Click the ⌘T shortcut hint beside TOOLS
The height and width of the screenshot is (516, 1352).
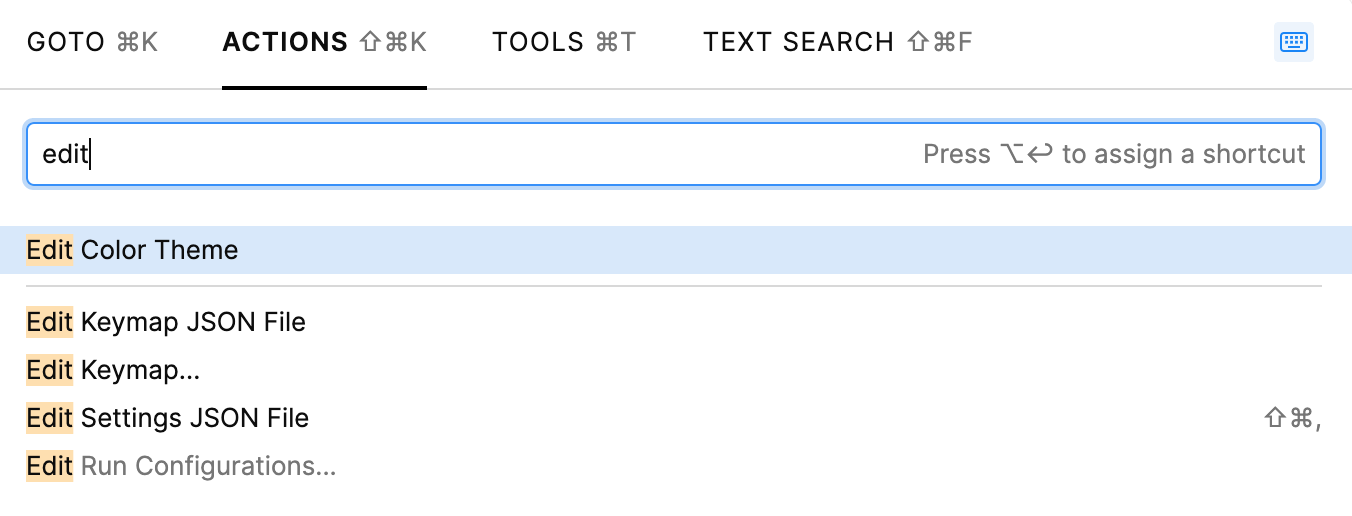pos(616,42)
